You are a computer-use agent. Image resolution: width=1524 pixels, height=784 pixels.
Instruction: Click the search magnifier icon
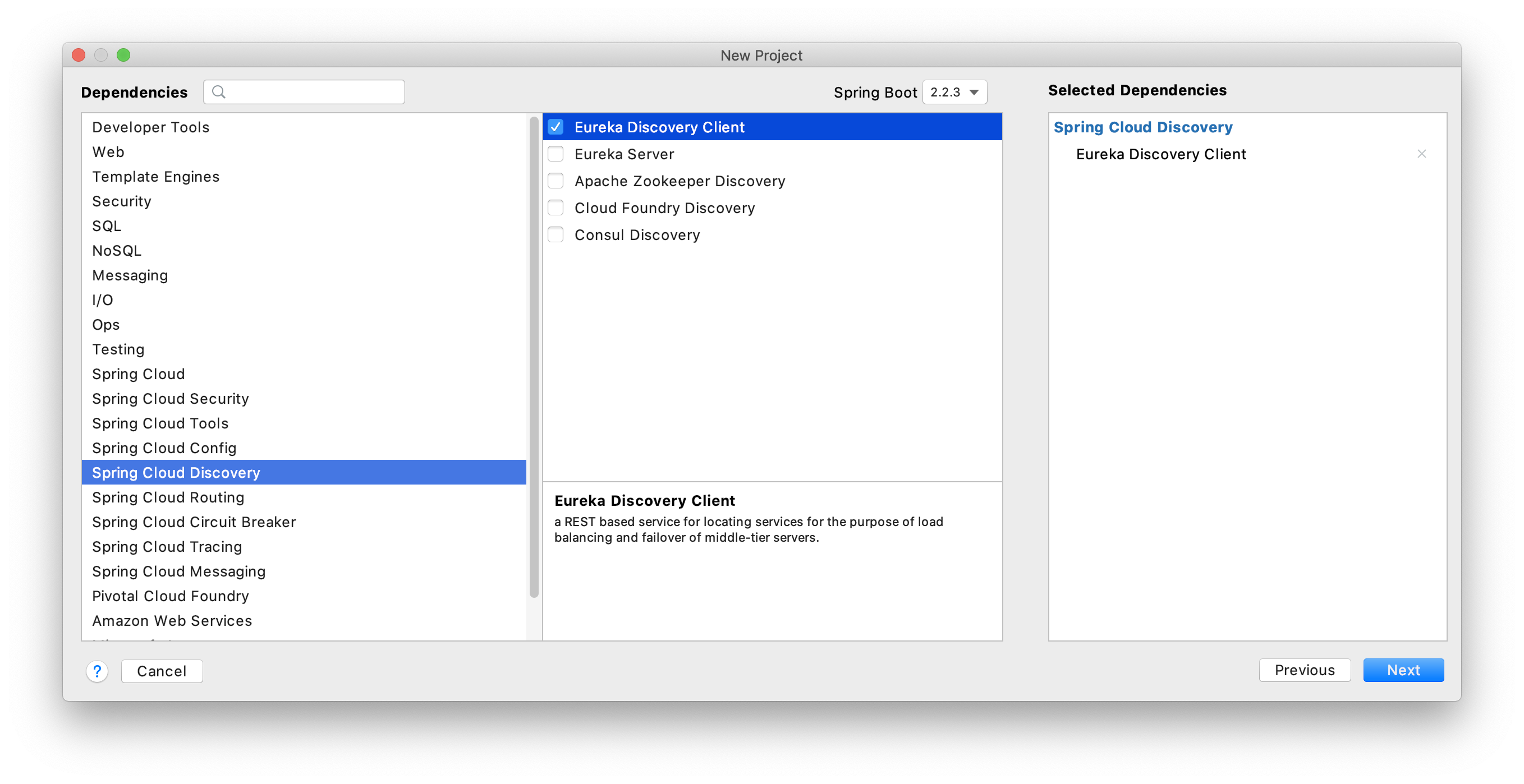(x=218, y=92)
